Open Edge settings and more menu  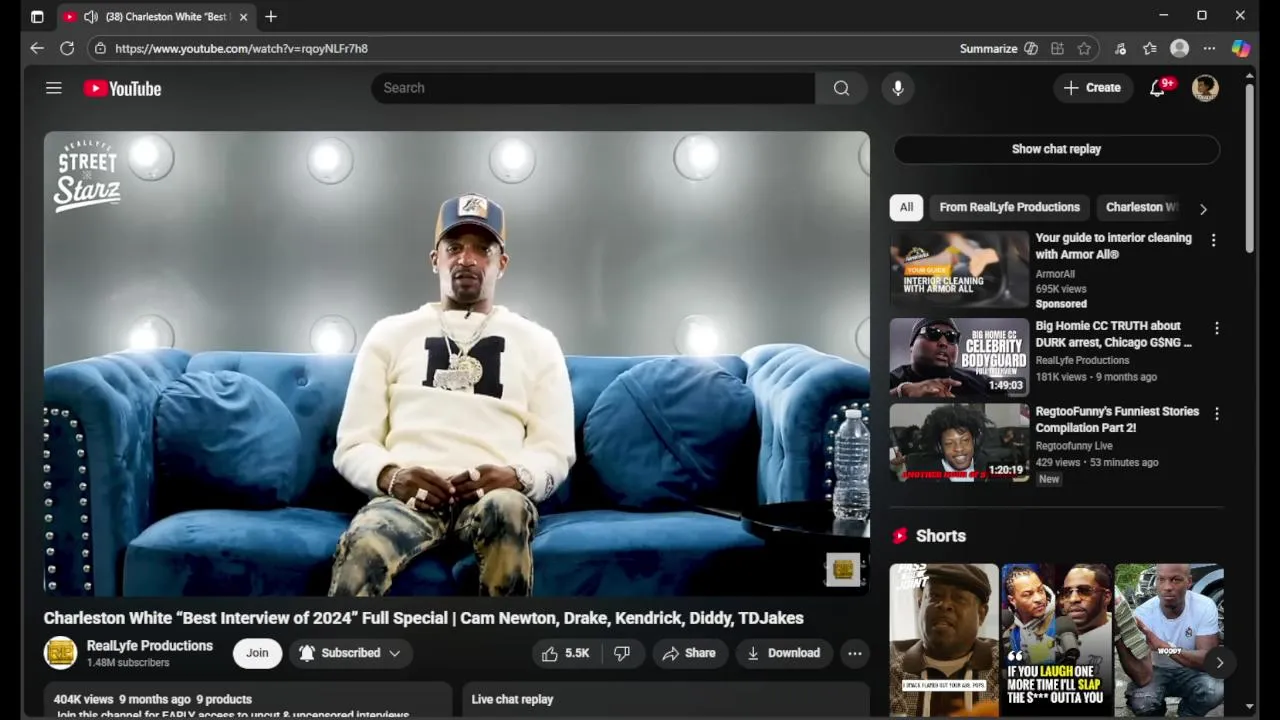[1209, 48]
